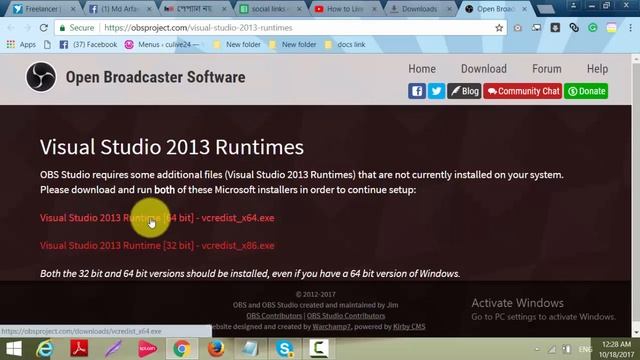This screenshot has height=360, width=640.
Task: Click the ENG language indicator in tray
Action: 585,349
